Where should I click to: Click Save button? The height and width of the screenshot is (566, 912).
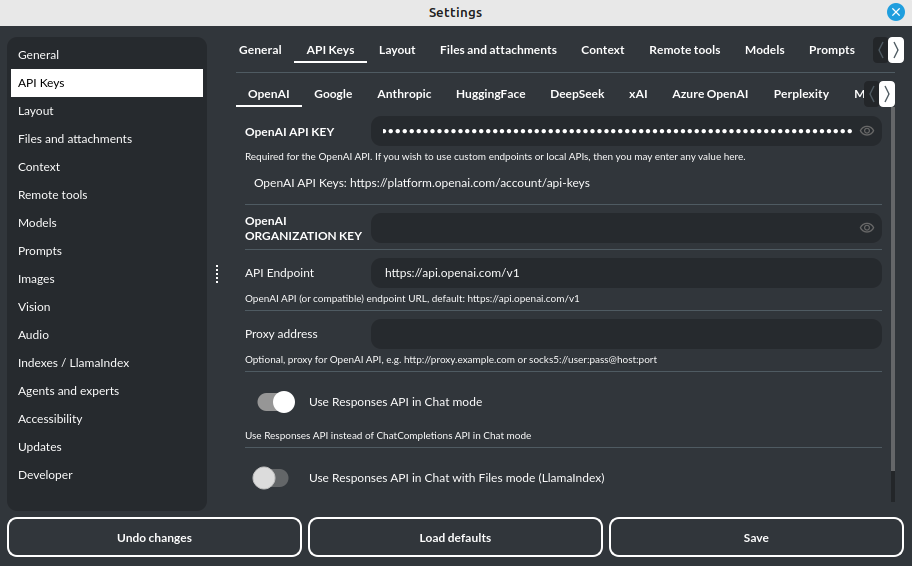point(756,537)
